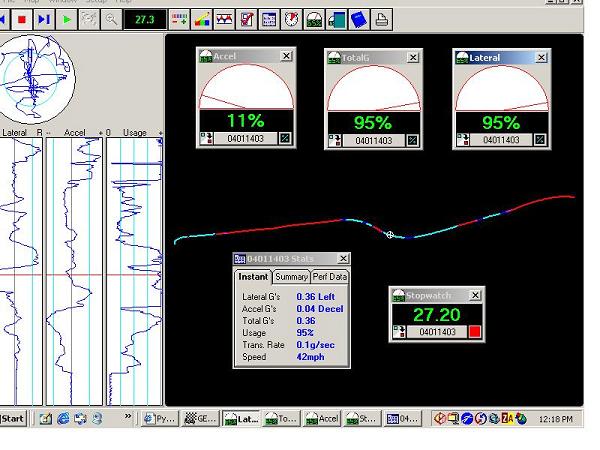Click the printer icon in toolbar
This screenshot has height=450, width=600.
[381, 19]
